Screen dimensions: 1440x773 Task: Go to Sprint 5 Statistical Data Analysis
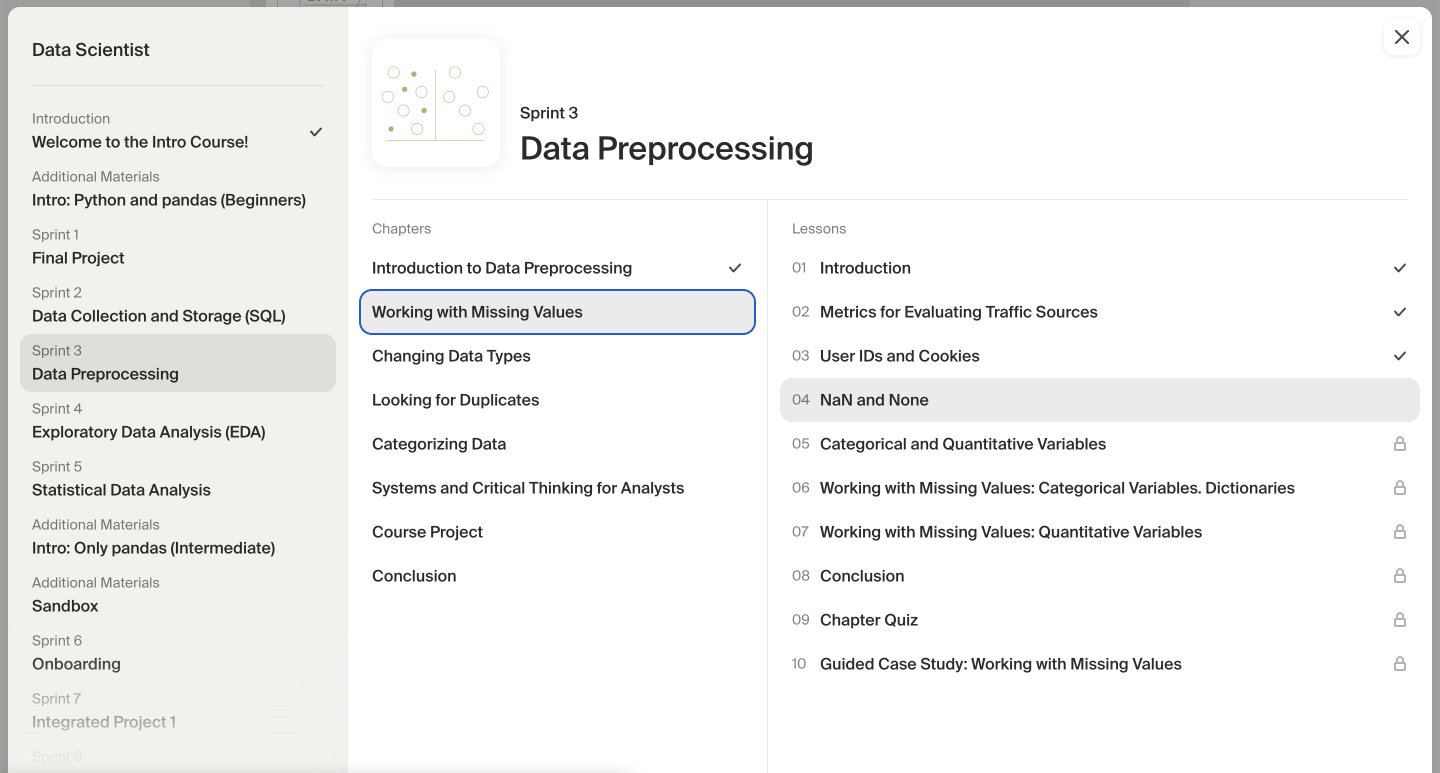(121, 480)
